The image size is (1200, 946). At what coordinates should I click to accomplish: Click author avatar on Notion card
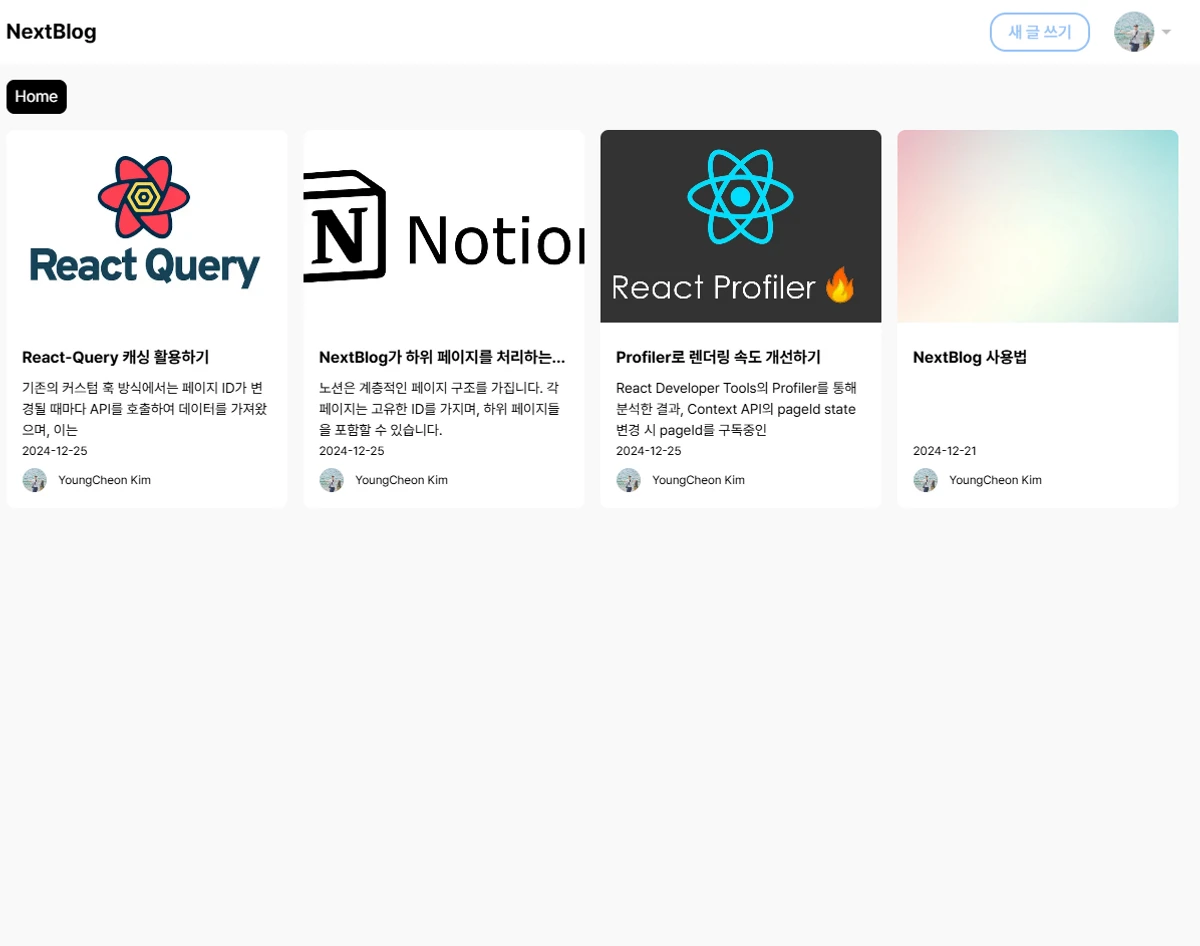click(331, 480)
